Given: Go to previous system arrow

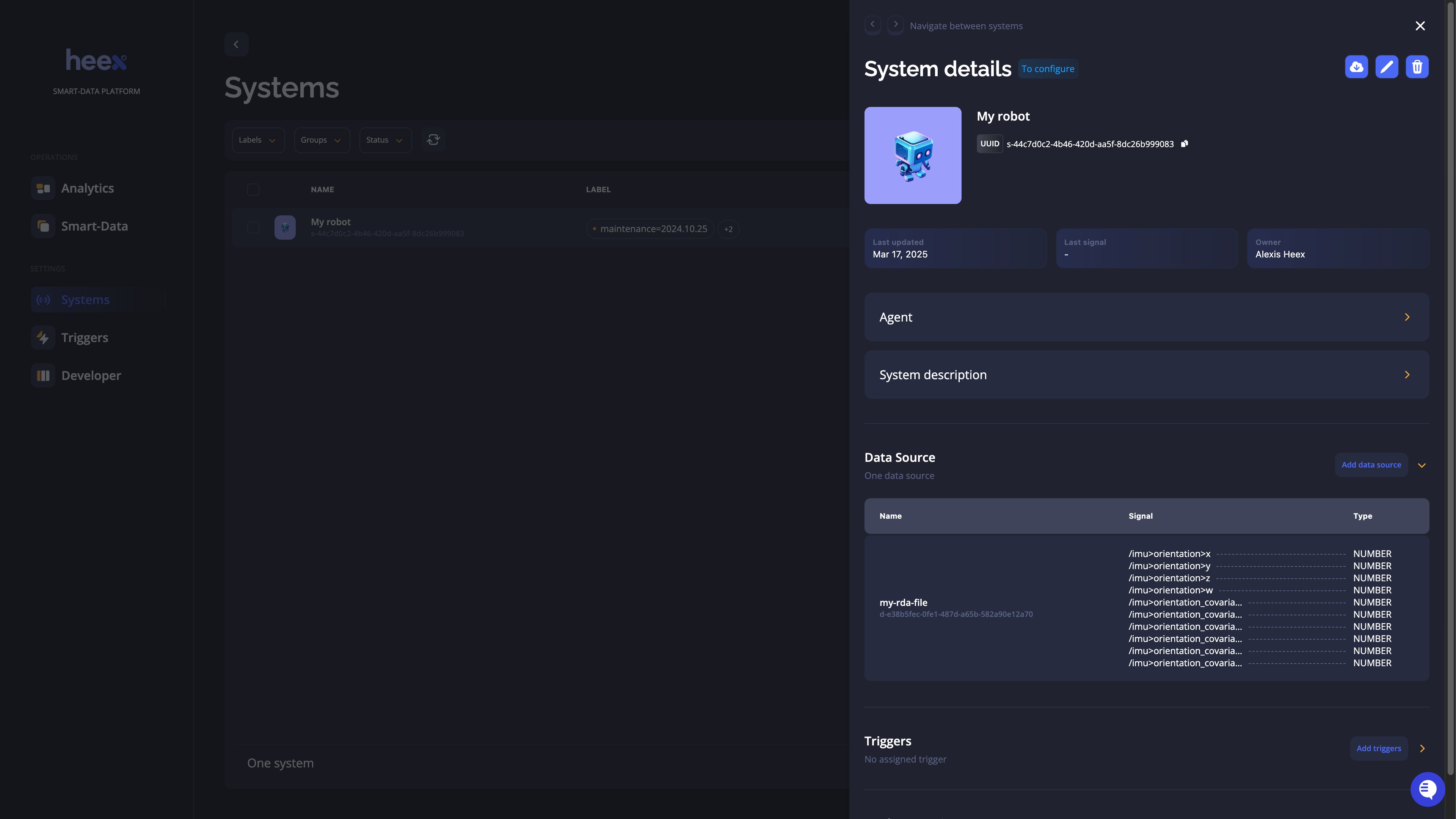Looking at the screenshot, I should 873,25.
